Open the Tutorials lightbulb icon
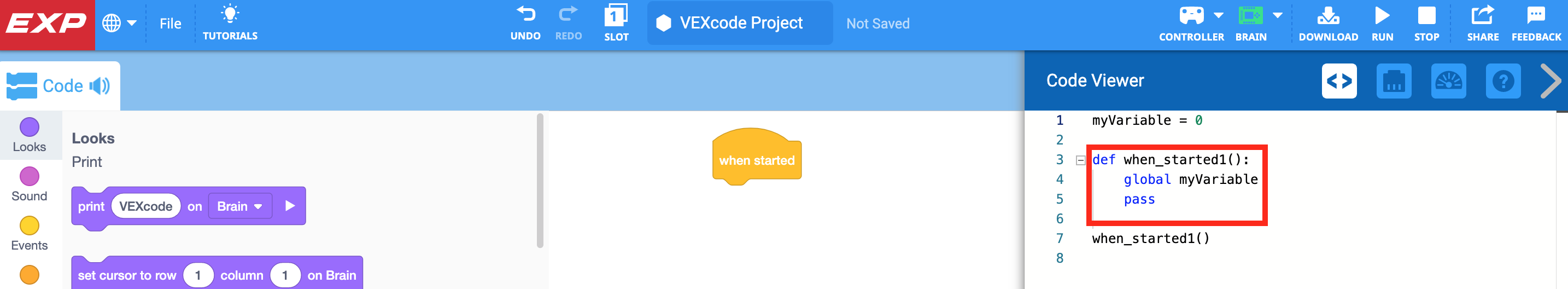The image size is (1568, 289). pos(230,14)
